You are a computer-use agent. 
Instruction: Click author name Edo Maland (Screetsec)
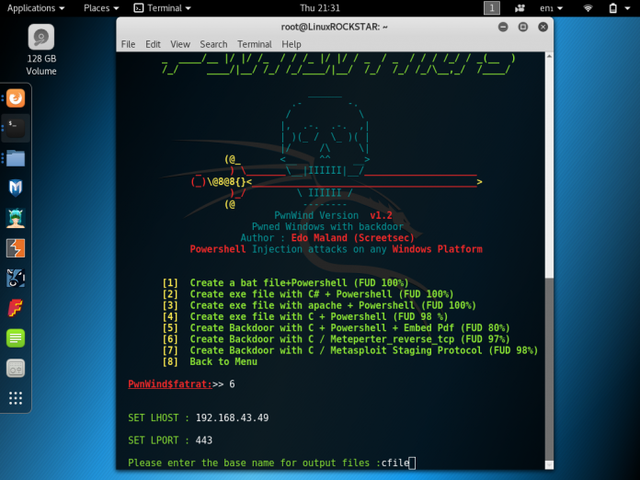click(353, 238)
